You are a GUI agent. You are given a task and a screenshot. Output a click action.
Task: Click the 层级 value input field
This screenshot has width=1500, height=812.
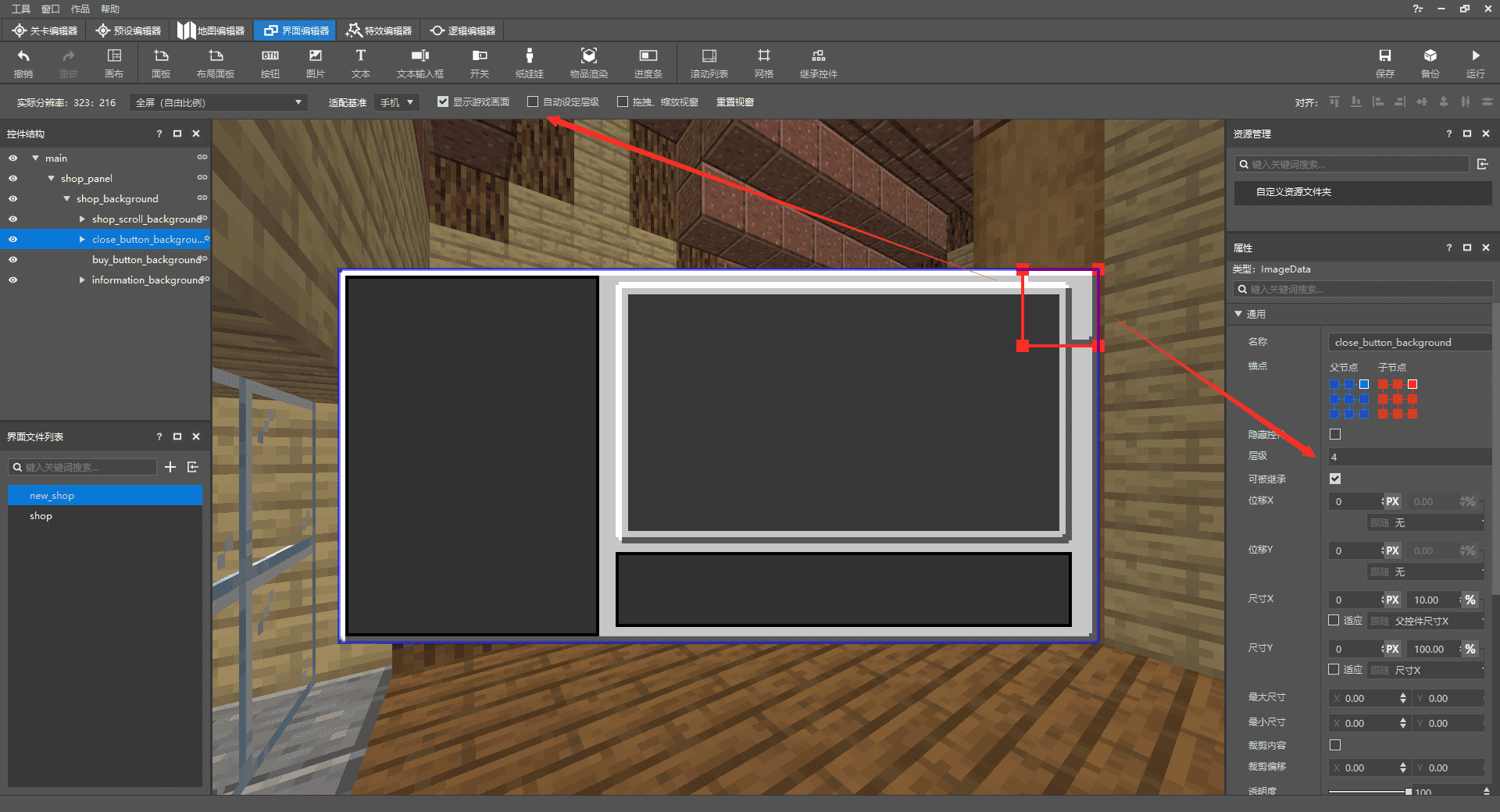[x=1409, y=457]
